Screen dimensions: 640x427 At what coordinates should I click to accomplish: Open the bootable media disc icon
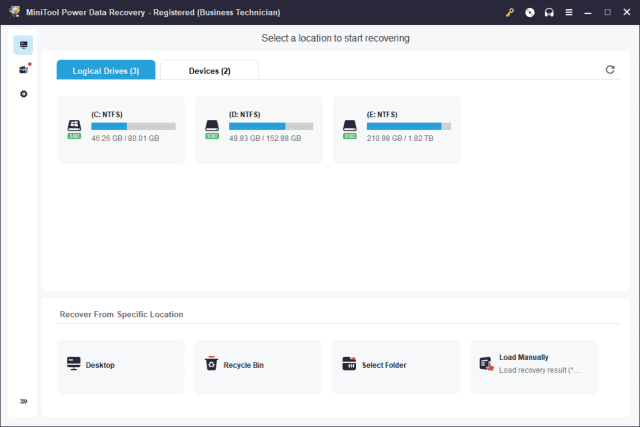(529, 14)
